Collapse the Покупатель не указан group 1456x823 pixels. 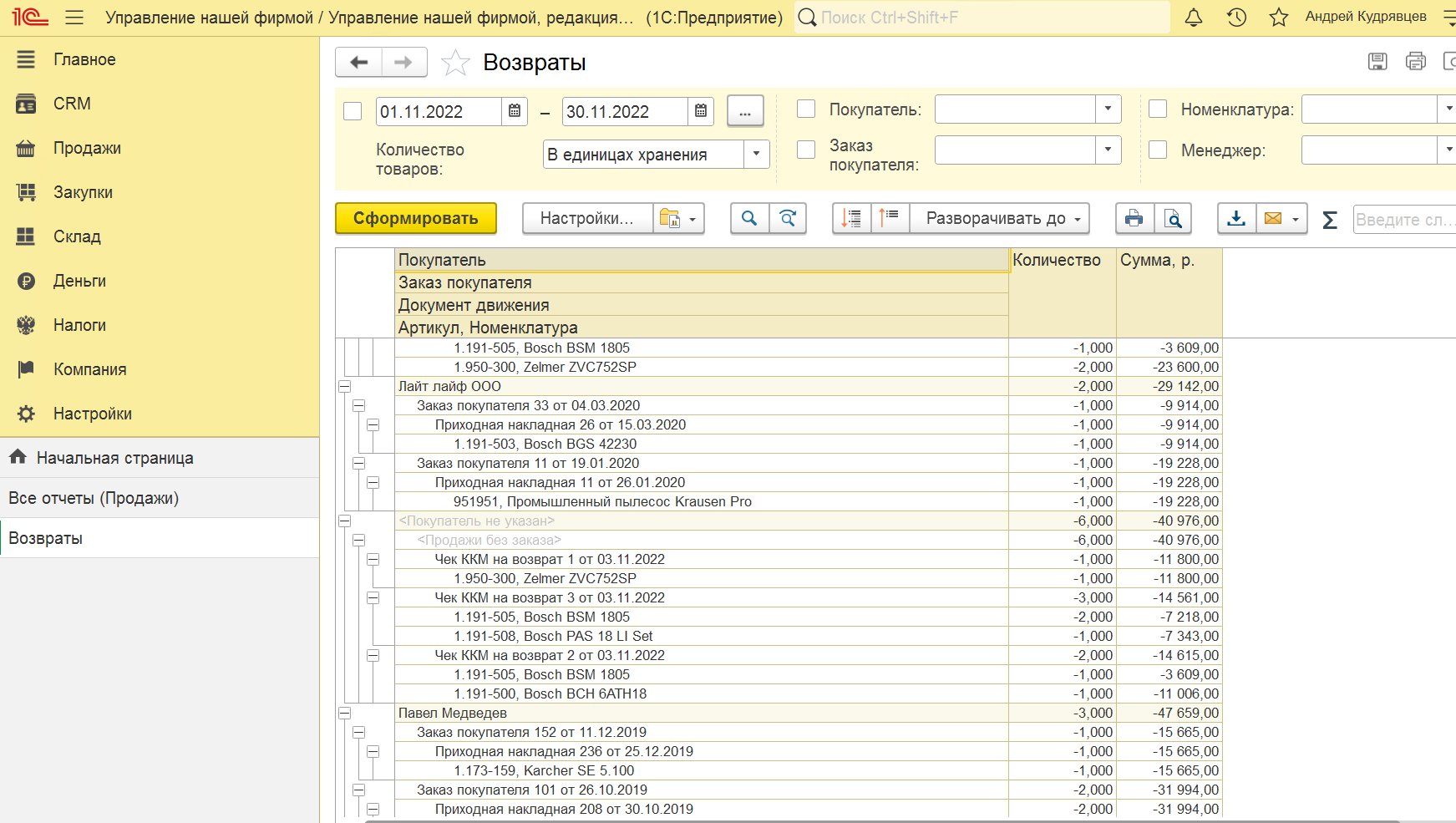[344, 521]
